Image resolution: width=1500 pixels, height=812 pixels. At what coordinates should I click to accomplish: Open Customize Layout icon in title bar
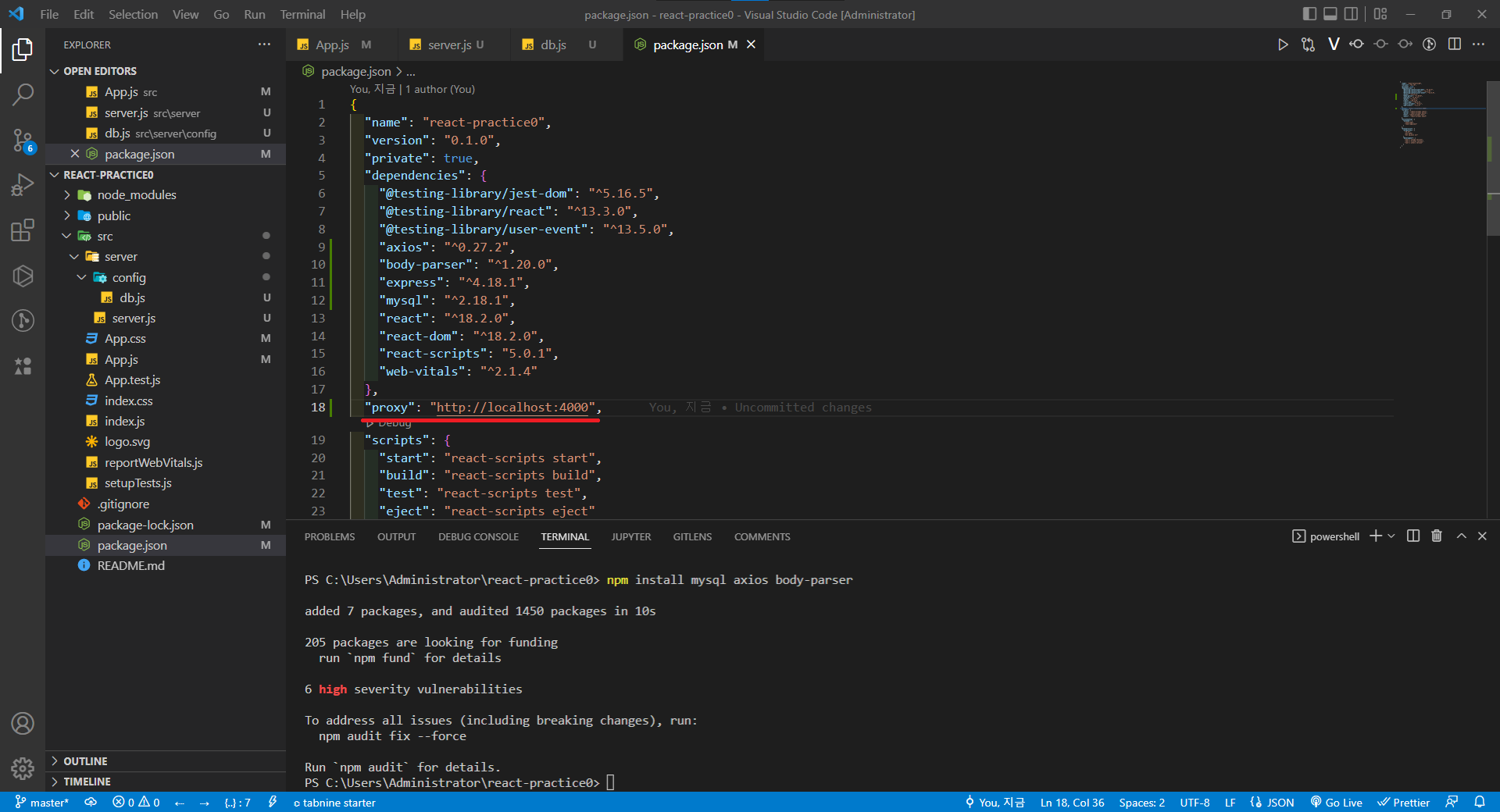tap(1380, 14)
